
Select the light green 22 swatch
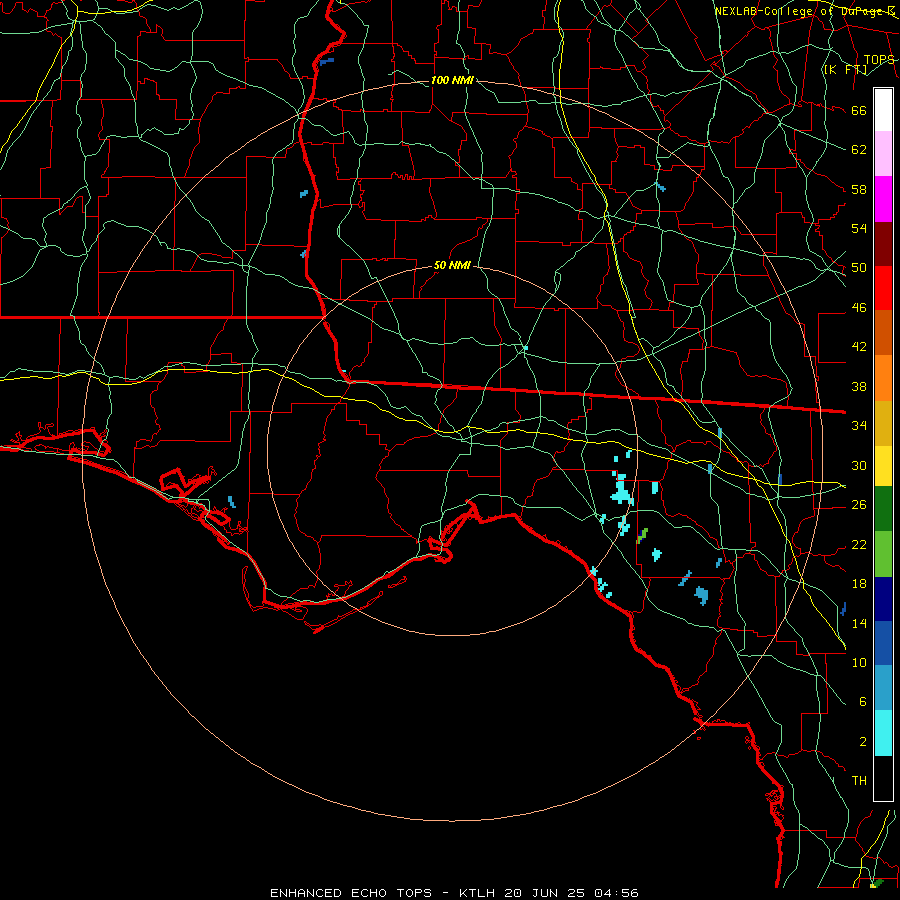883,554
